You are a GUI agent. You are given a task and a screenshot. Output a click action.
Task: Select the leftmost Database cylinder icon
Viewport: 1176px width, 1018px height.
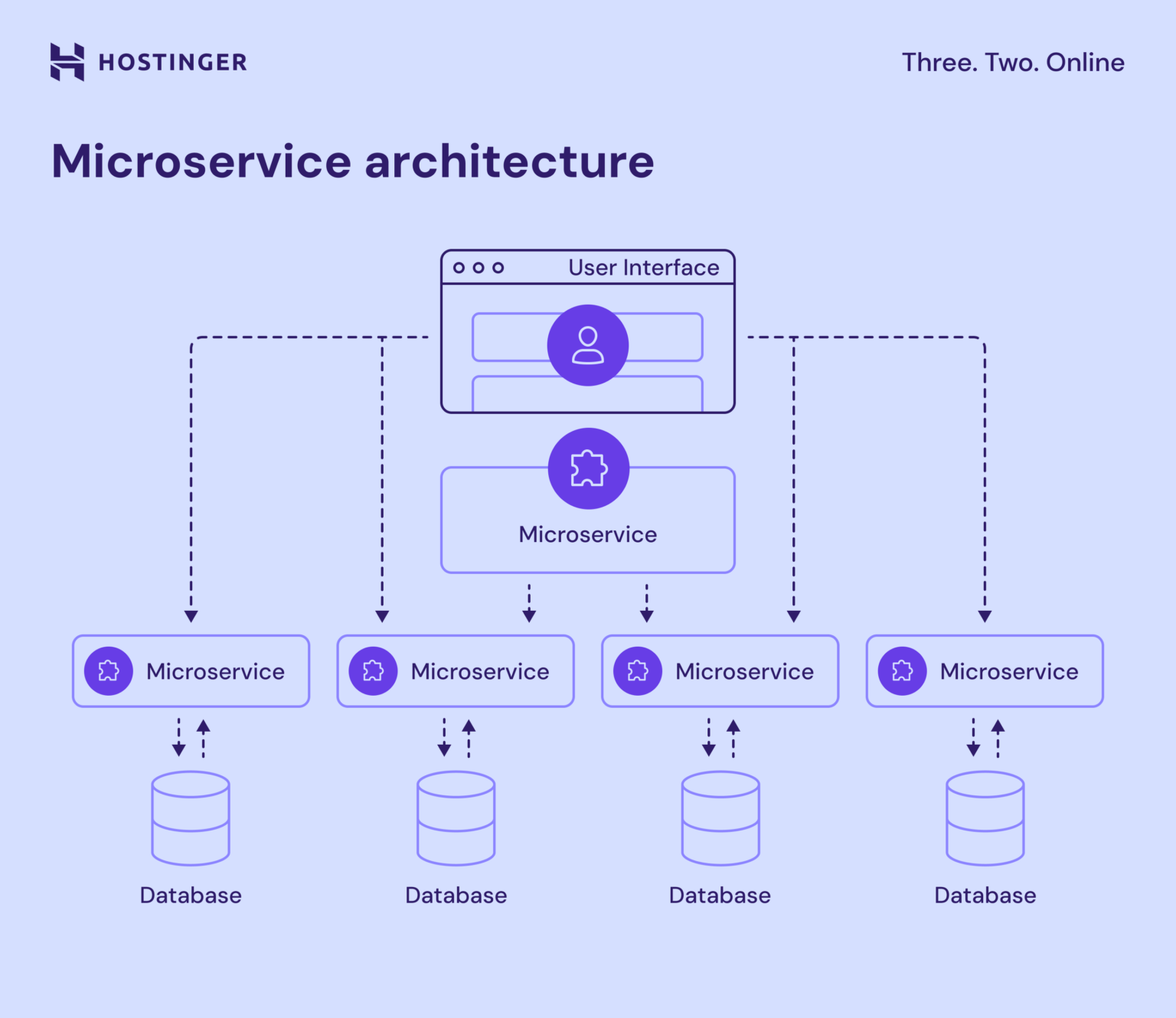click(190, 817)
